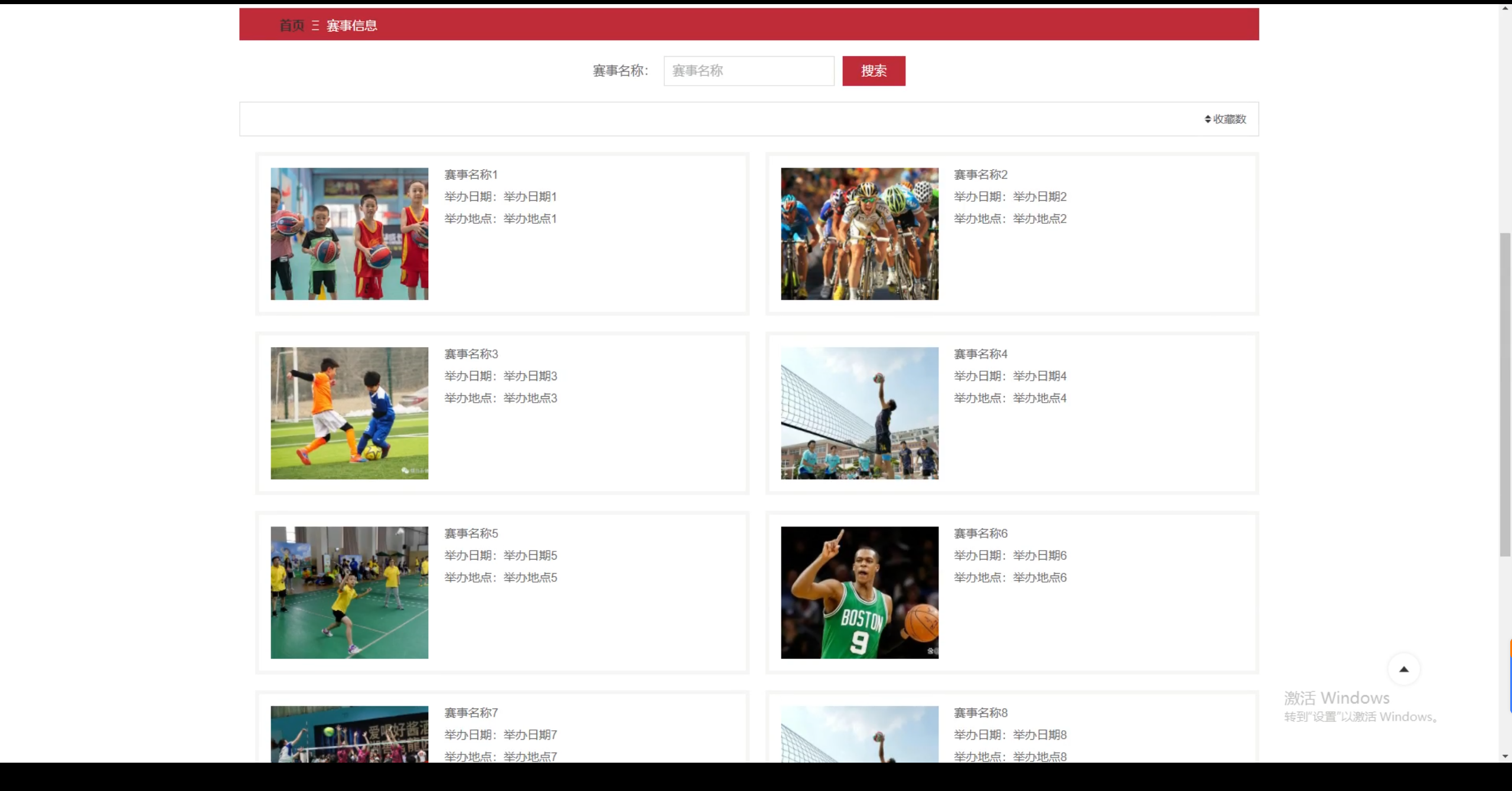Open the cycling race thumbnail of 赛事名称2

[859, 234]
